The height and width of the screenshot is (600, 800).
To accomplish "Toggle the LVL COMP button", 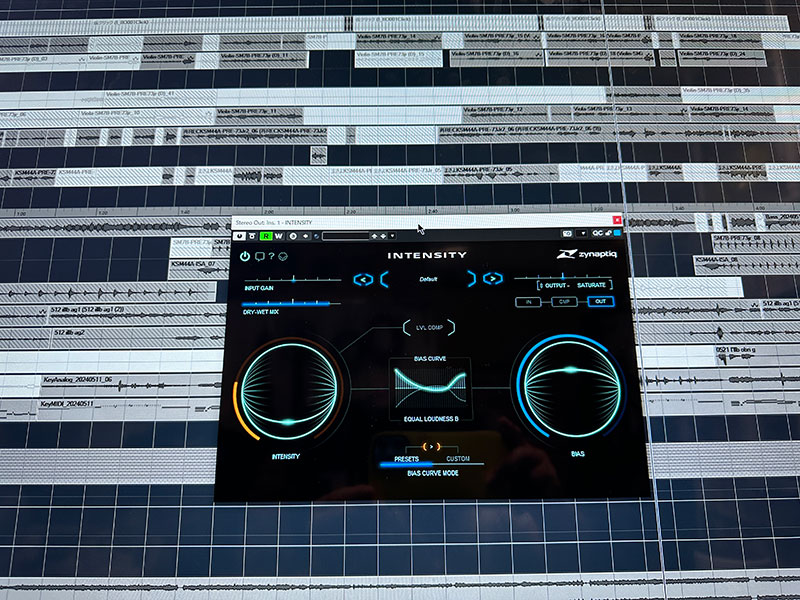I will tap(429, 328).
